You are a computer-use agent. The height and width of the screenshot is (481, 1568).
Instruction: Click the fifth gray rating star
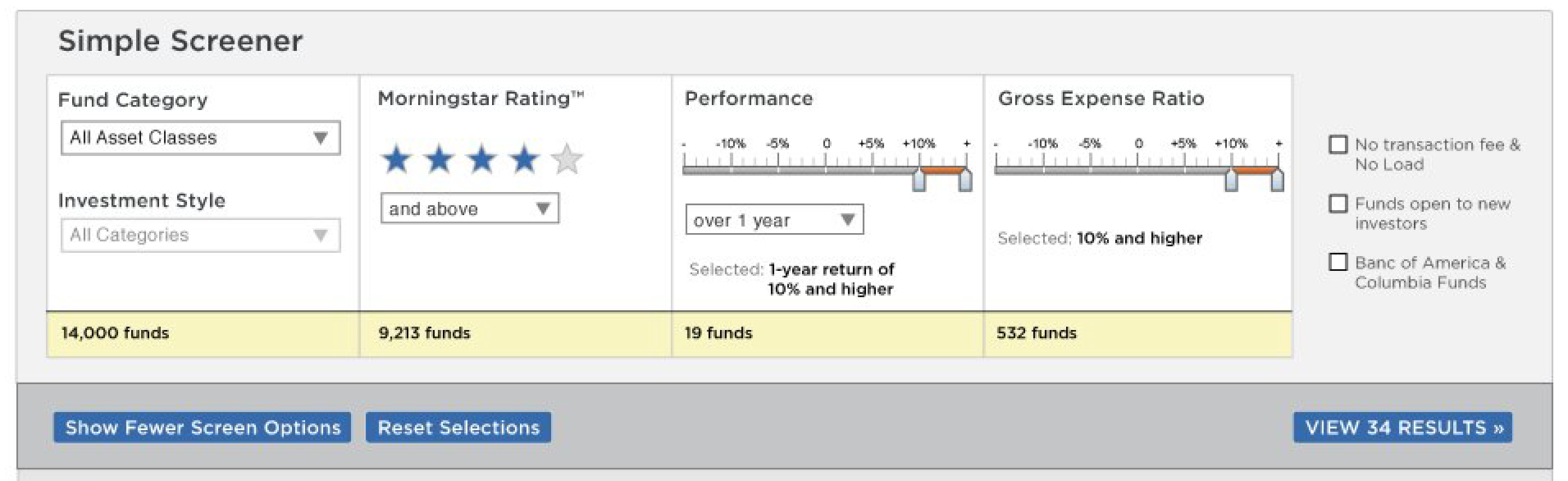[x=567, y=159]
